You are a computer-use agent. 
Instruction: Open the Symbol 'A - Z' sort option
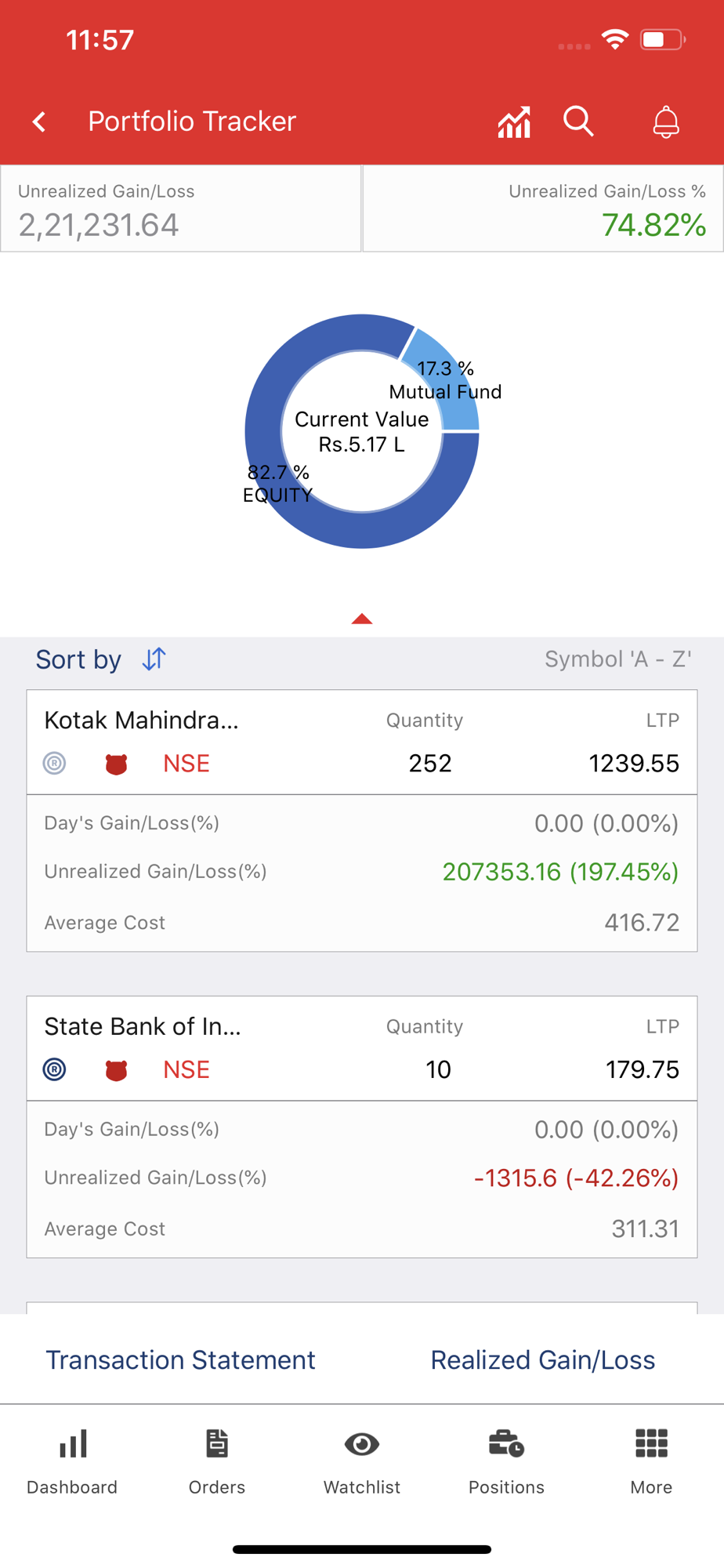tap(617, 659)
